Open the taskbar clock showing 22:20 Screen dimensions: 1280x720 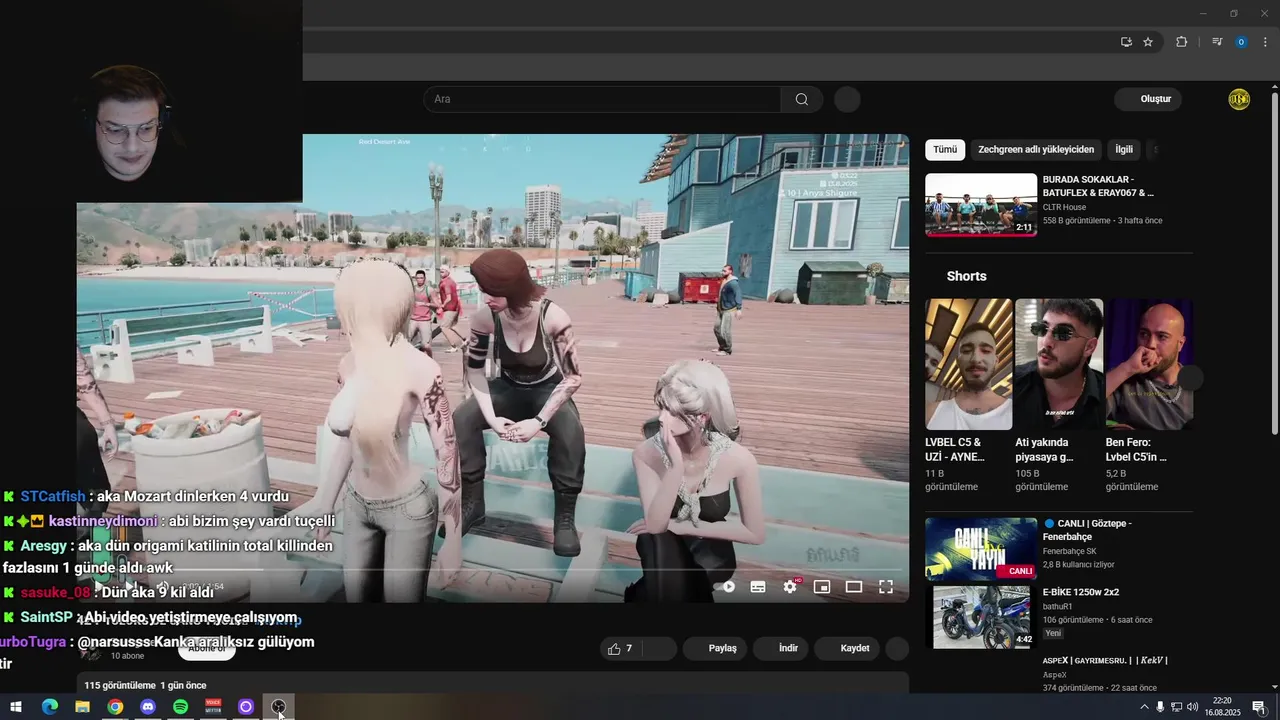click(1222, 707)
